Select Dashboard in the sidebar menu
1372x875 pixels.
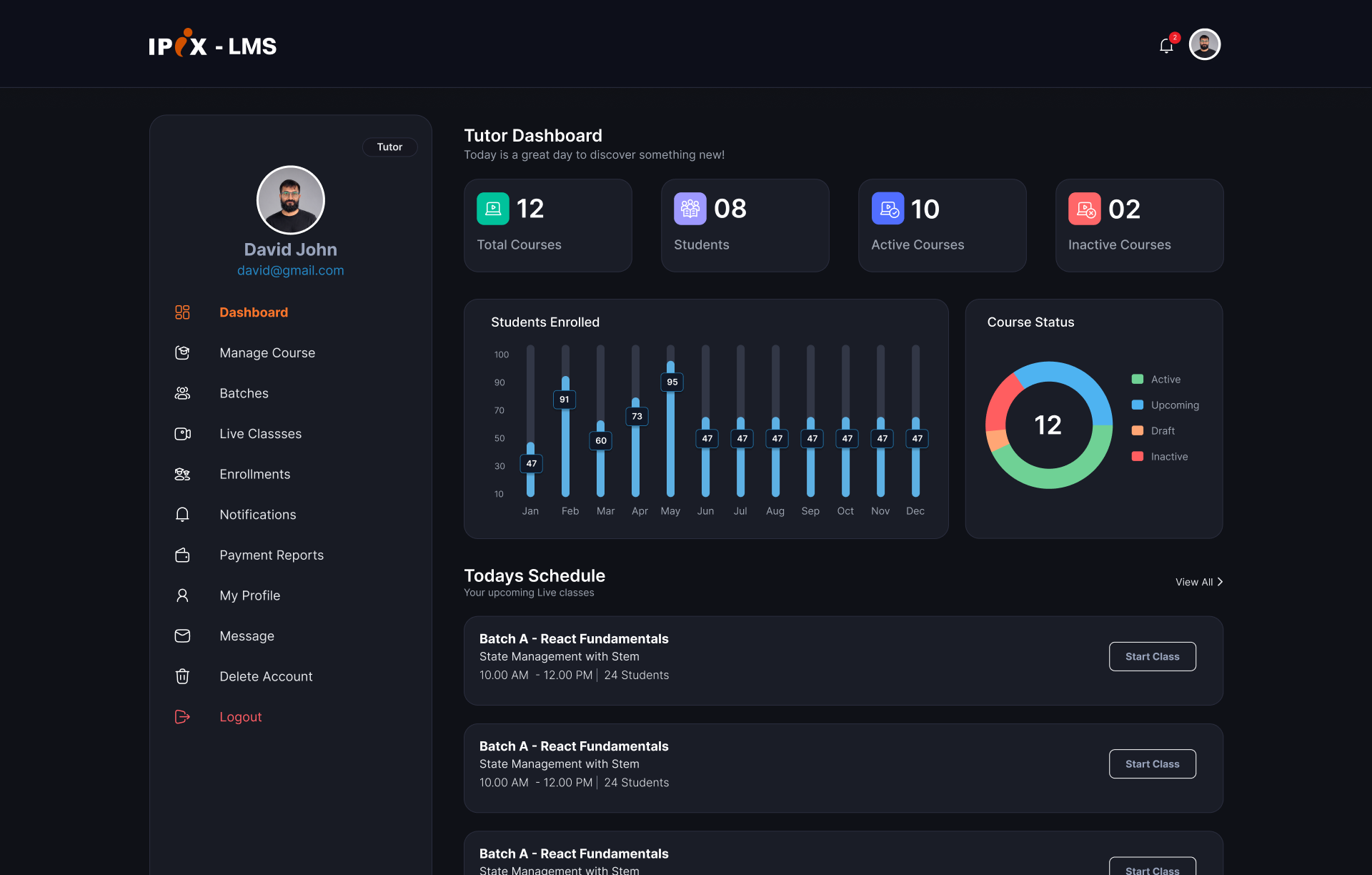coord(254,312)
